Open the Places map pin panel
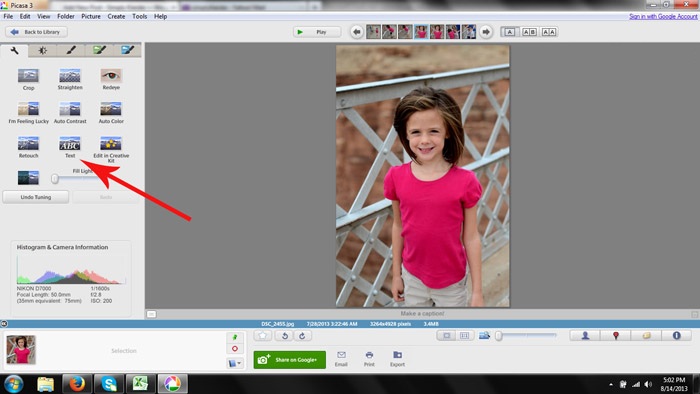The image size is (700, 394). [616, 336]
